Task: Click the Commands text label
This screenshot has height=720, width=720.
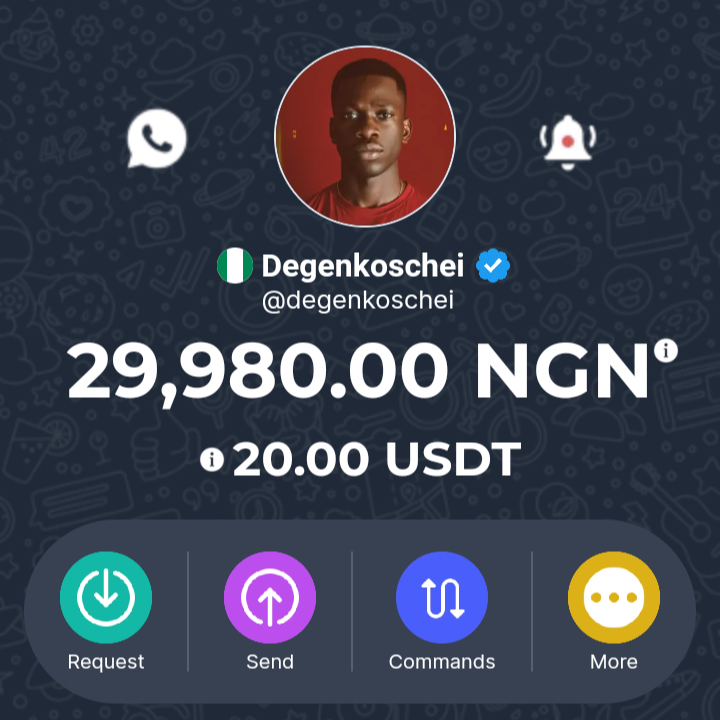Action: (442, 662)
